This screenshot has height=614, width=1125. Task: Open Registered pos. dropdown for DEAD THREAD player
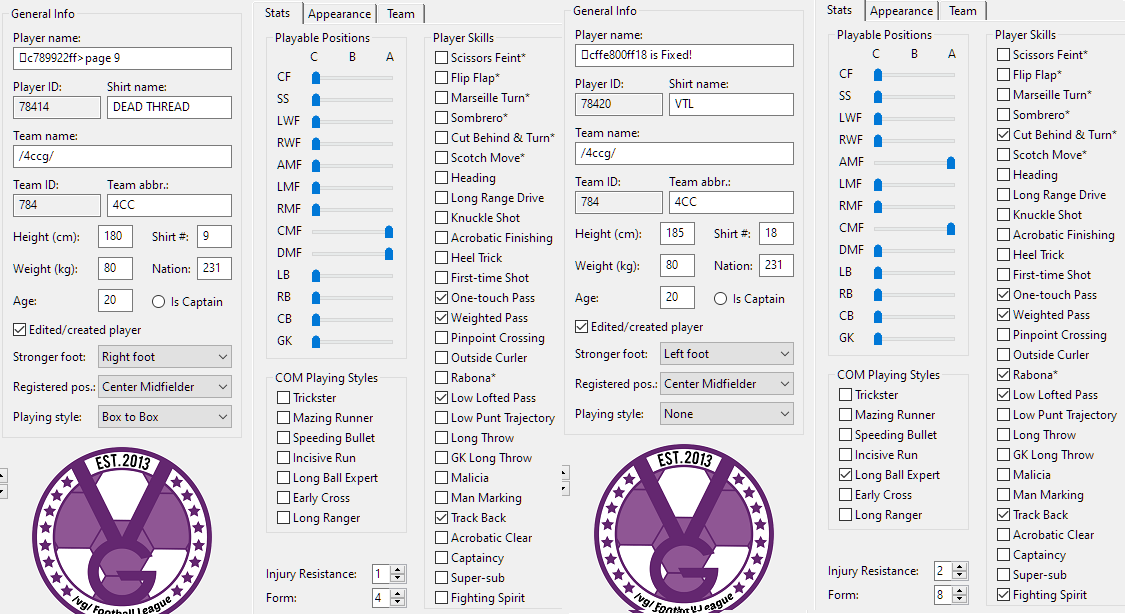(165, 387)
